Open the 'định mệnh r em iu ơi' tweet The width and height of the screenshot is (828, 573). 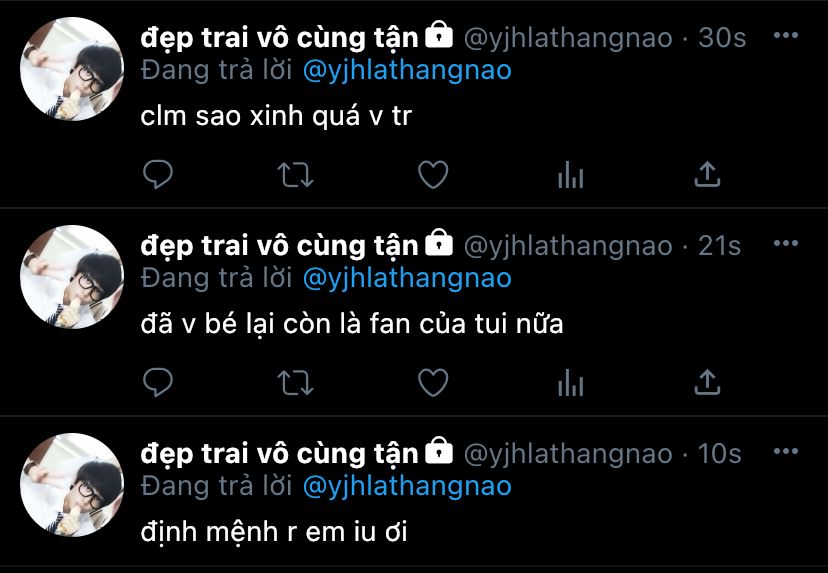274,532
